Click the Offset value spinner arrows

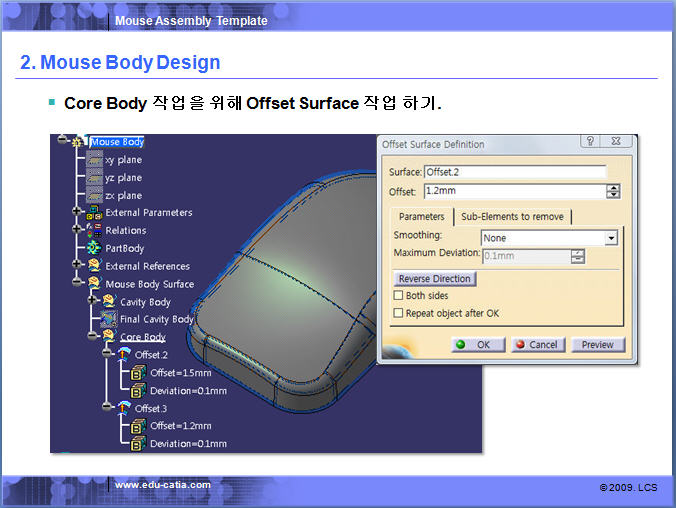[x=613, y=191]
